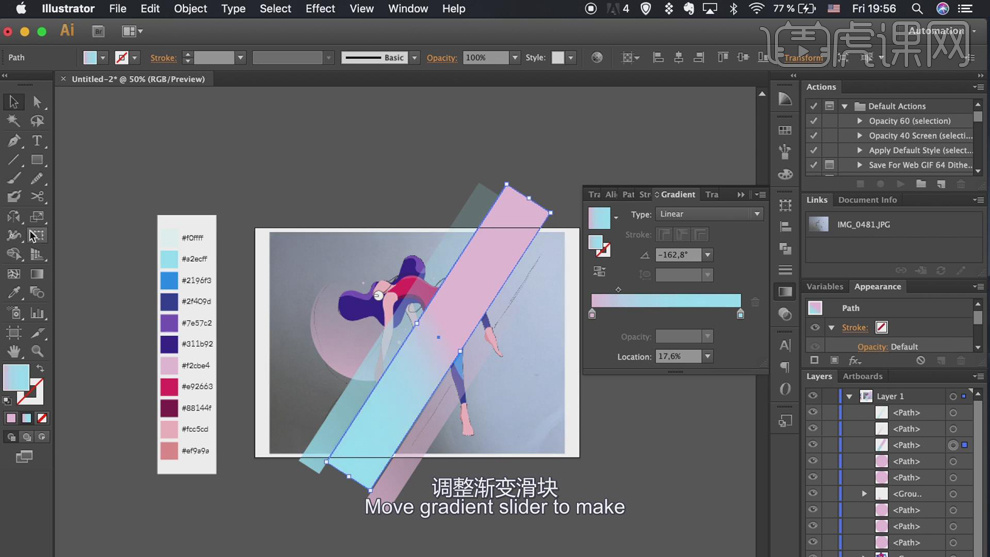
Task: Choose the Scissors tool in the toolbar
Action: tap(37, 197)
